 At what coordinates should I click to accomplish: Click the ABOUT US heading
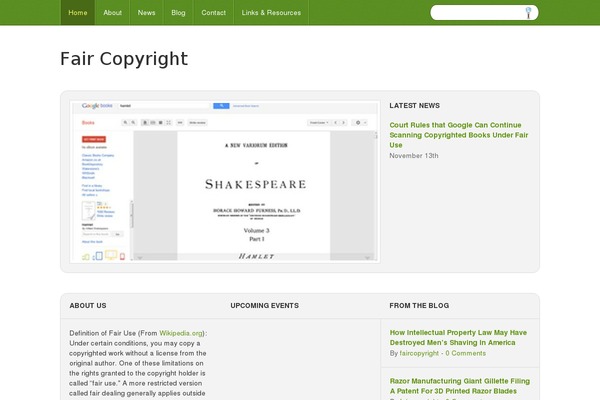[x=88, y=305]
